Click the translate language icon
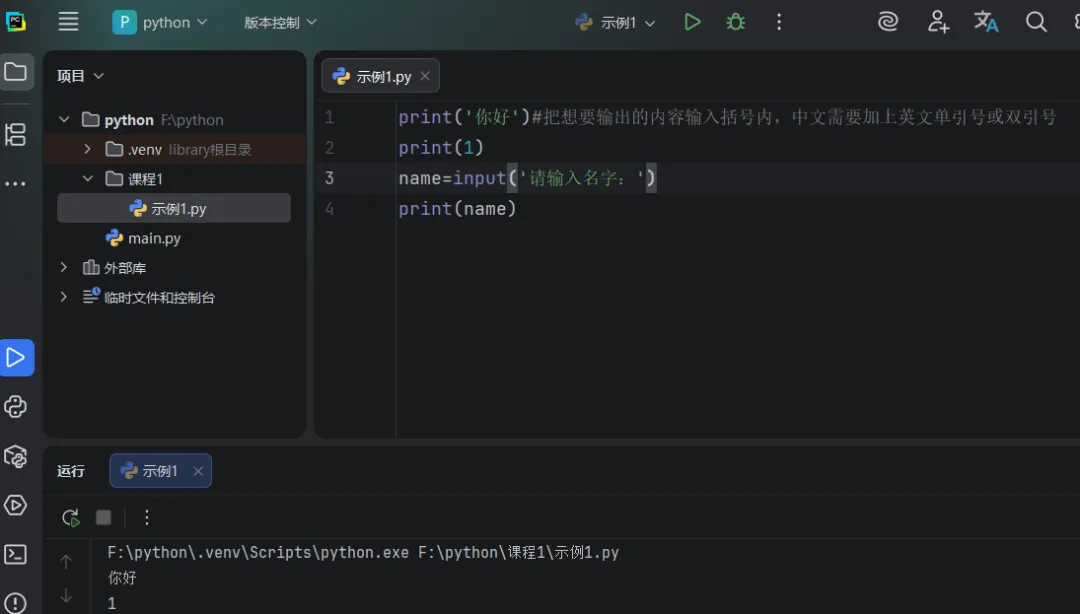This screenshot has height=614, width=1080. (986, 22)
